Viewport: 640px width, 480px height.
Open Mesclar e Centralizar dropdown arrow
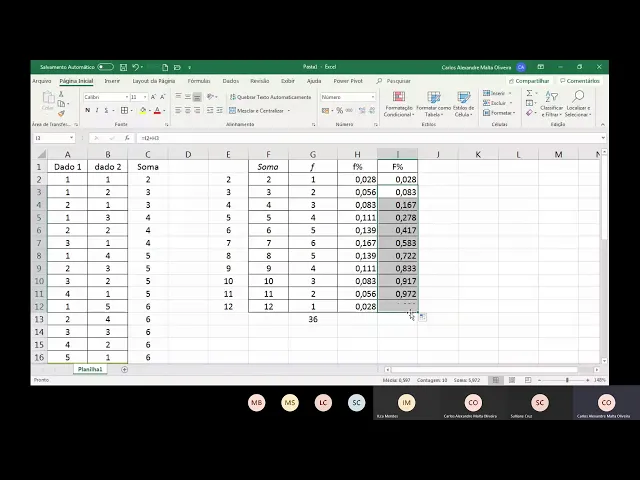289,111
